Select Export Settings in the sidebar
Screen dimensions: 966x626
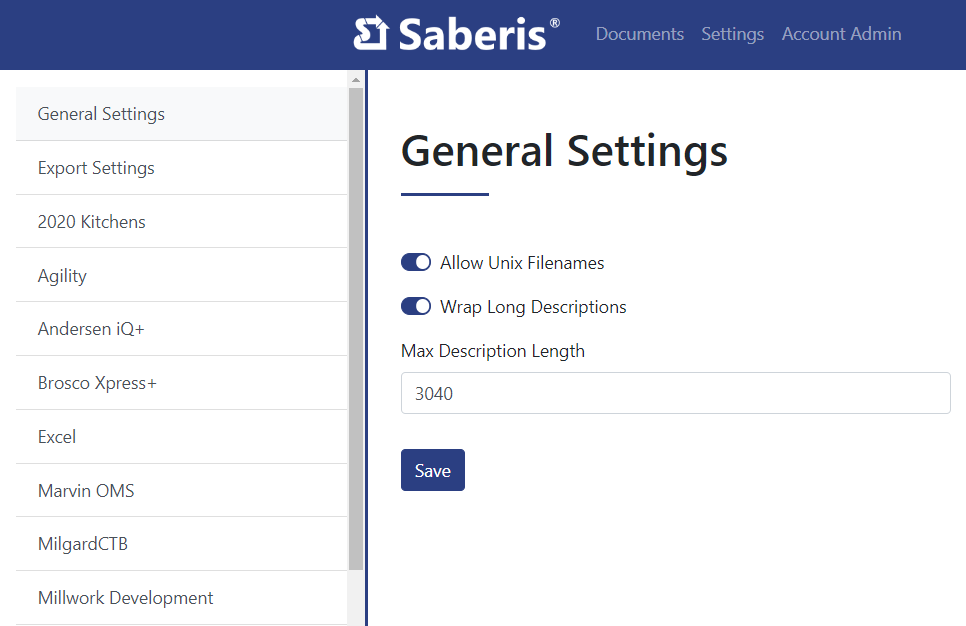point(96,167)
